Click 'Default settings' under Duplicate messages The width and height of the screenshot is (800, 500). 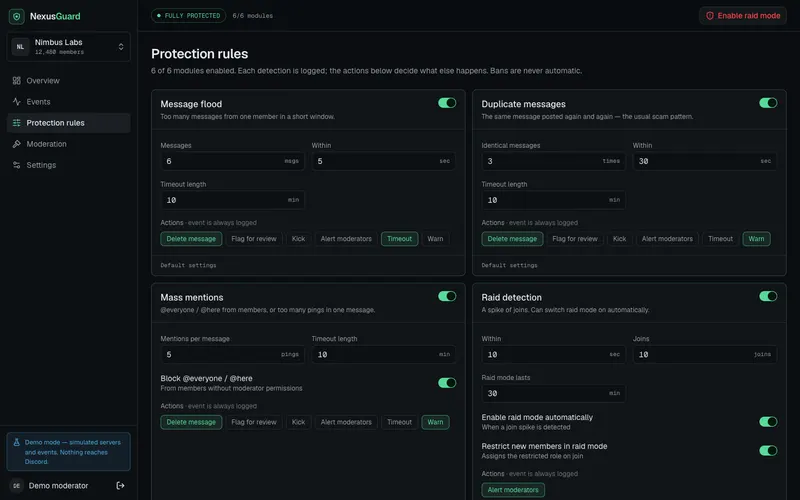point(509,265)
